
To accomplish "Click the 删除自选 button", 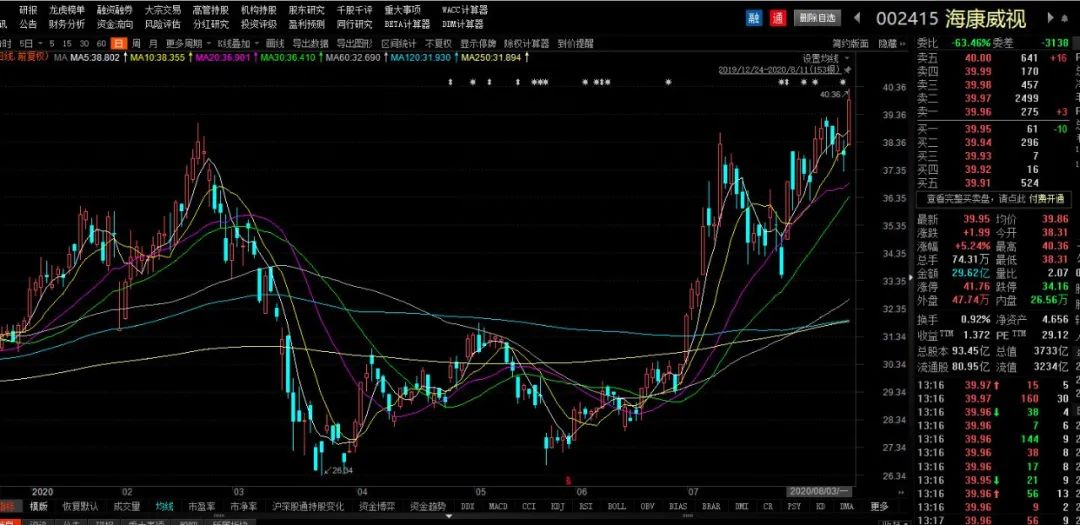I will click(817, 18).
